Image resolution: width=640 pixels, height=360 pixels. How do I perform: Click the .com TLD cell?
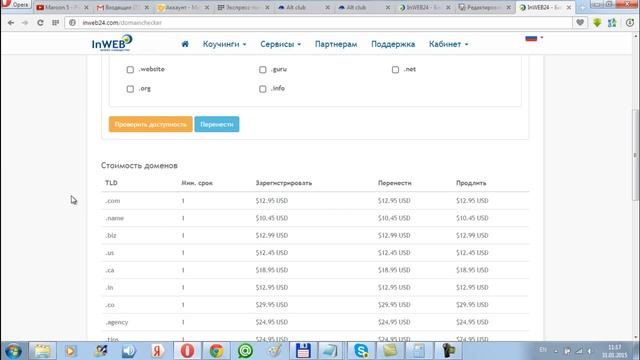pyautogui.click(x=113, y=201)
